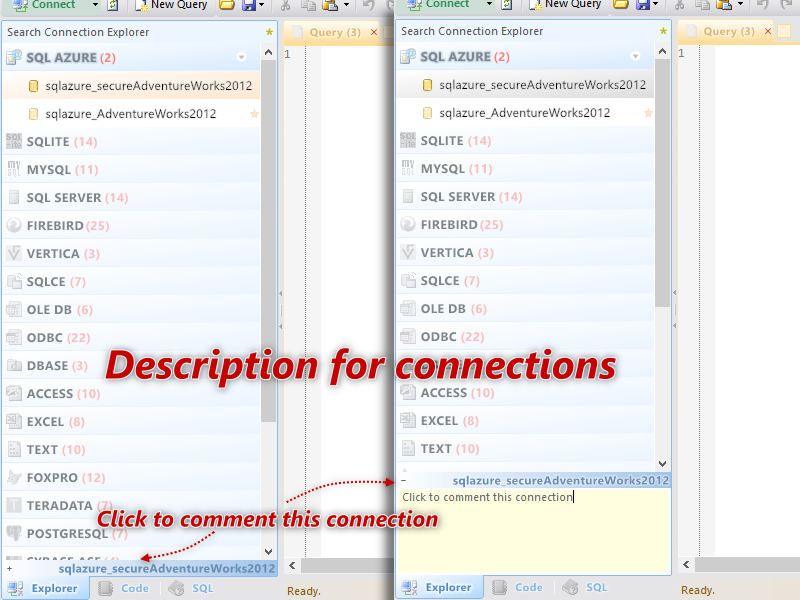Image resolution: width=800 pixels, height=600 pixels.
Task: Click the database icon beside sqlazure_AdventureWorks2012 in the left explorer
Action: coord(33,113)
